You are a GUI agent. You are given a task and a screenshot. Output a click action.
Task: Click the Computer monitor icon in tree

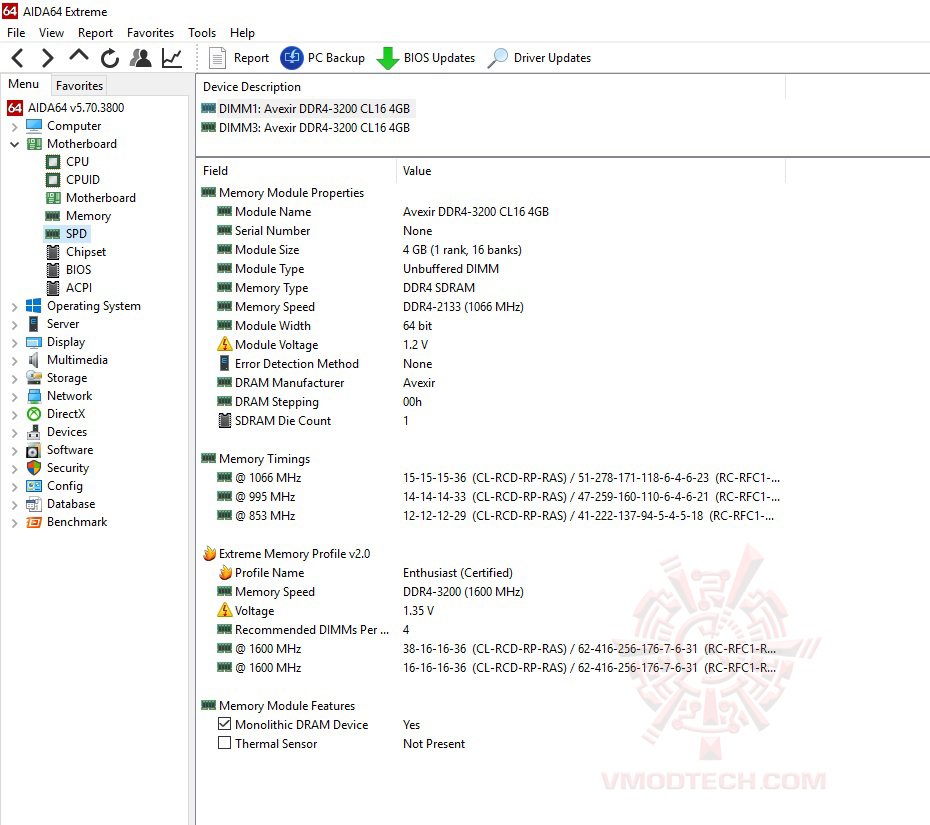[34, 126]
